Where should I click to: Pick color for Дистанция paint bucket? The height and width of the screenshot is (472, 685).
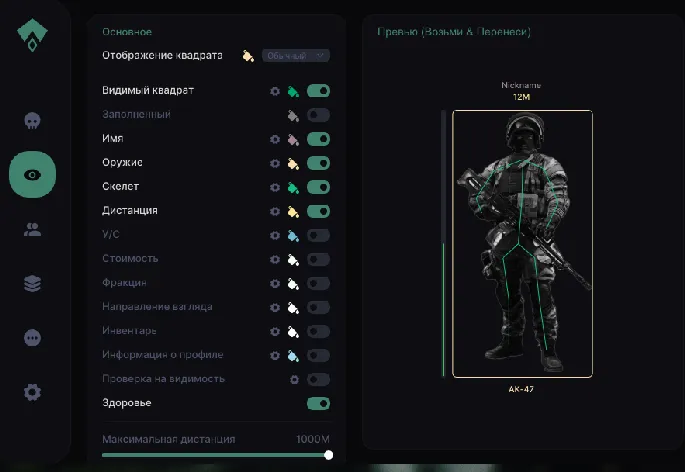294,211
